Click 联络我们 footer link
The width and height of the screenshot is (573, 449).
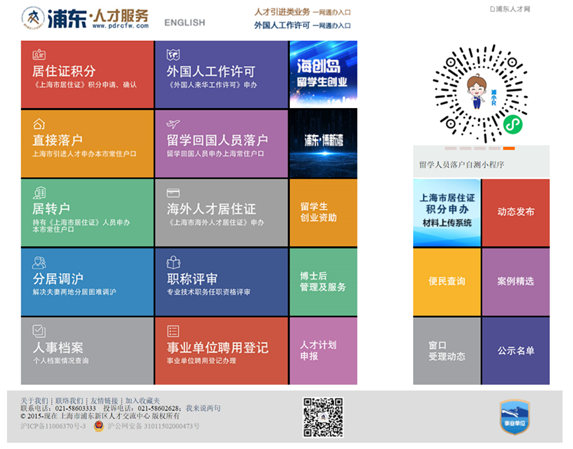pos(69,401)
